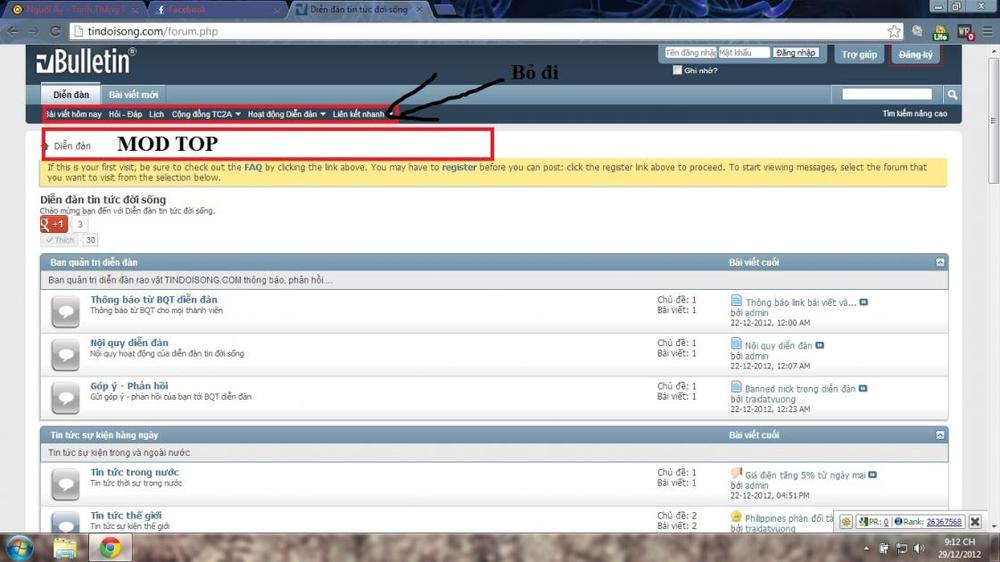Switch to Facebook browser tab
Image resolution: width=1000 pixels, height=562 pixels.
pyautogui.click(x=217, y=10)
